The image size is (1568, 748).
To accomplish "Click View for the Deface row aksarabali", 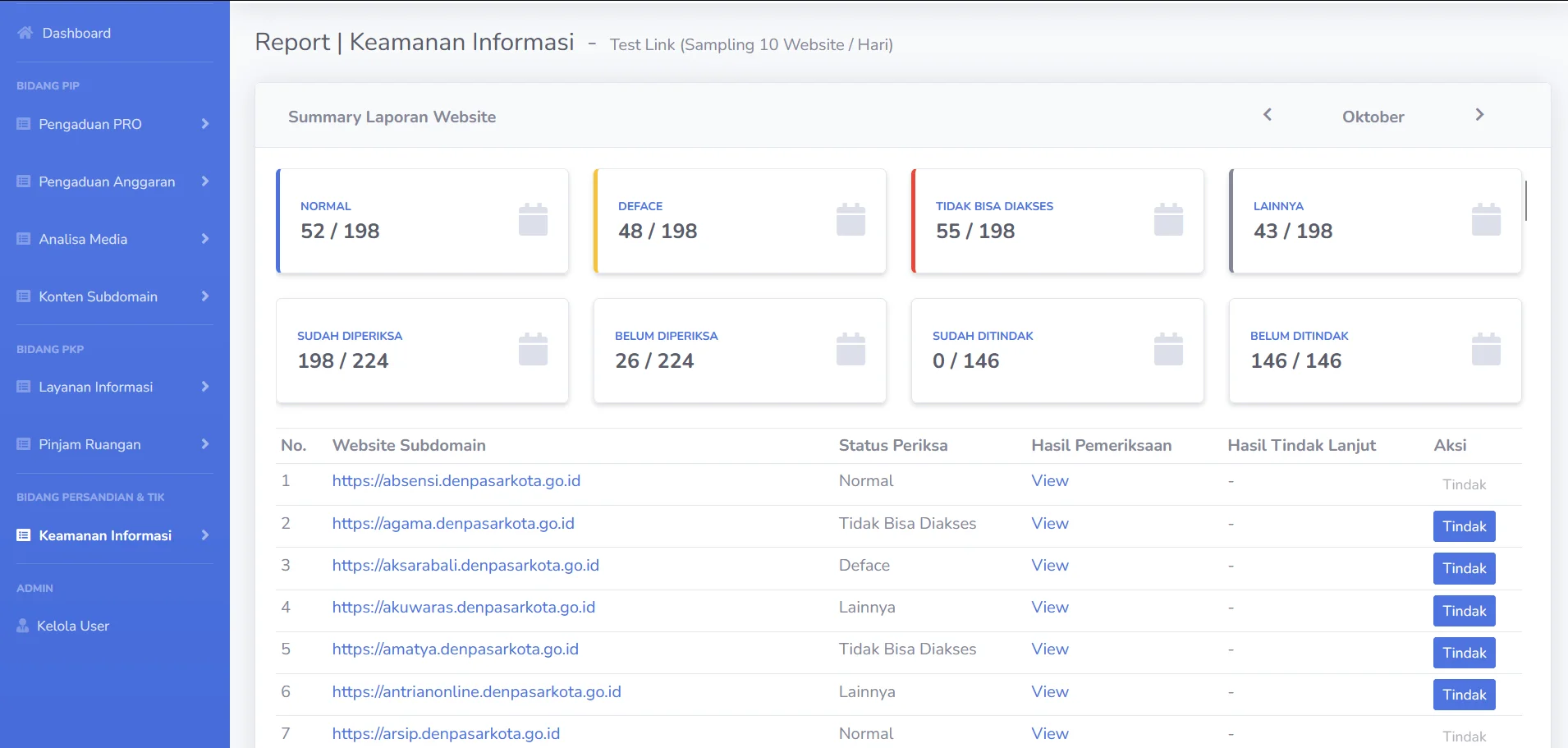I will (x=1049, y=565).
